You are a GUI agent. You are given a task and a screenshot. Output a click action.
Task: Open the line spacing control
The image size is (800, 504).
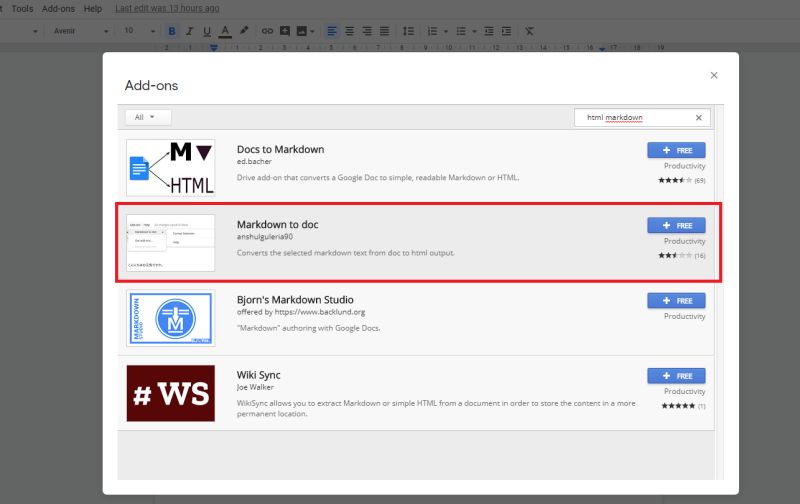[x=408, y=31]
